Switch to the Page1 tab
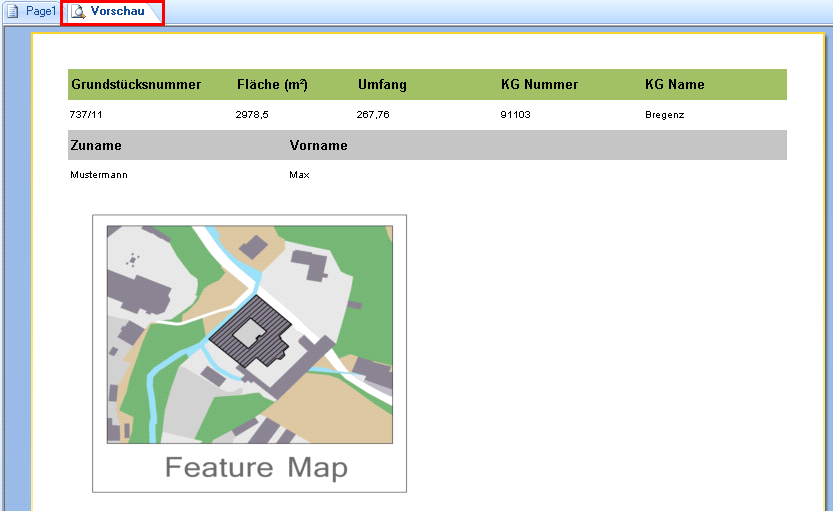Screen dimensions: 833x511 click(40, 11)
